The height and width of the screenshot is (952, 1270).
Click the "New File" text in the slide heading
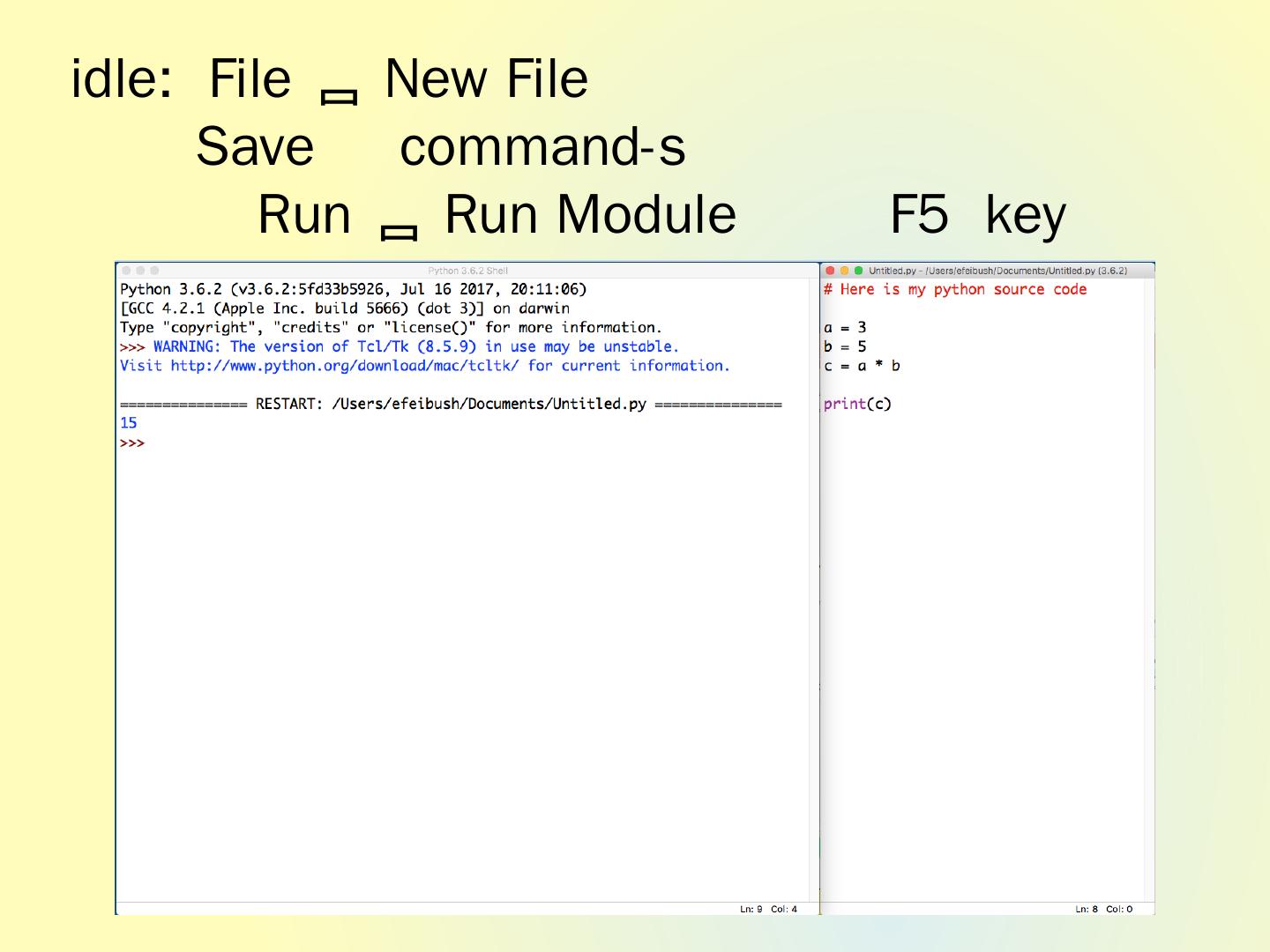487,78
